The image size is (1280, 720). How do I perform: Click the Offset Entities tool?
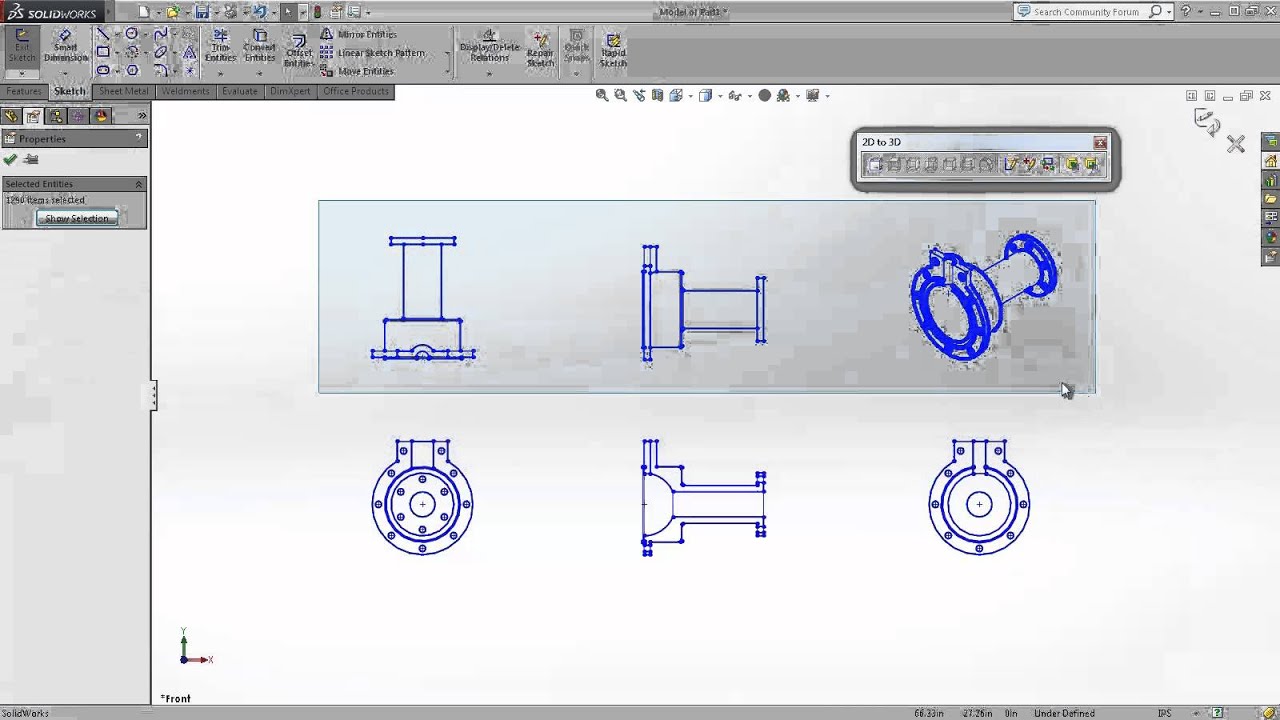298,50
